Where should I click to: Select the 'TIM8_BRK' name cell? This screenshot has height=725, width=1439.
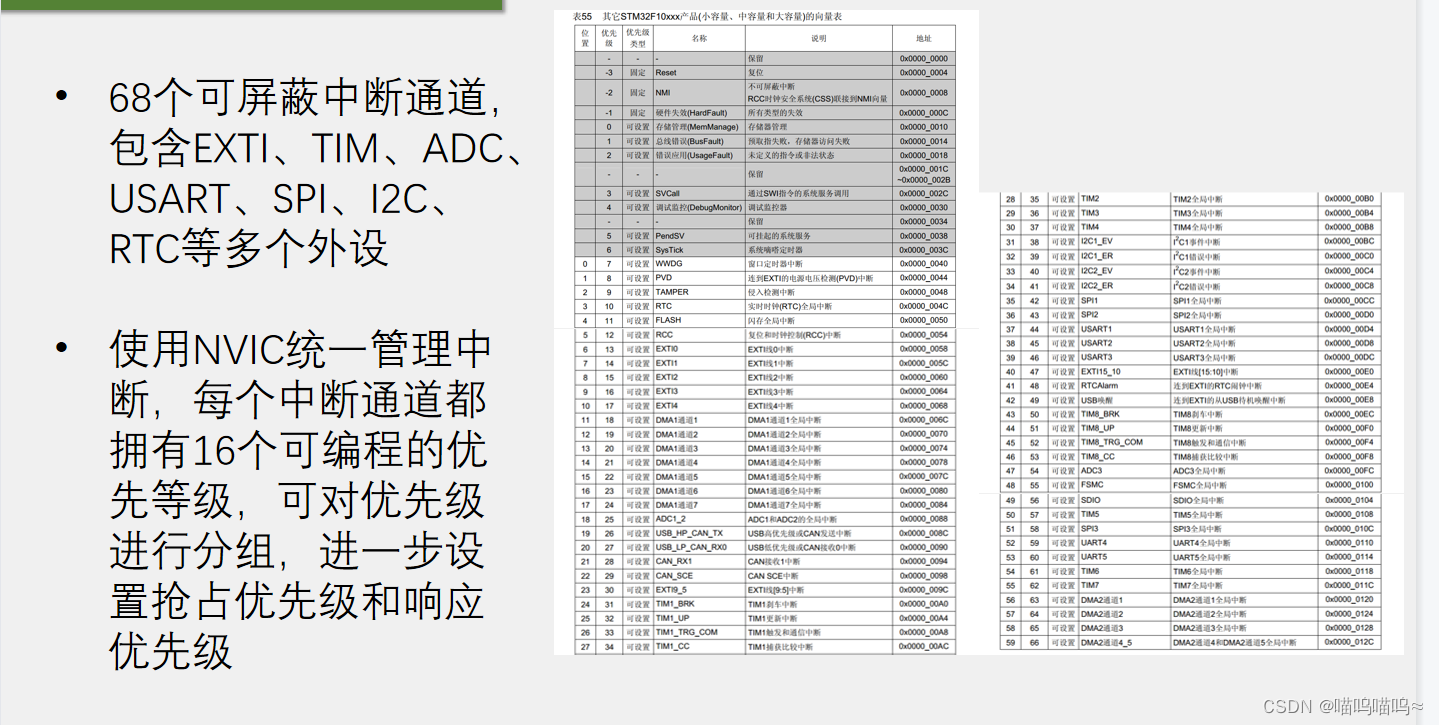point(1125,414)
